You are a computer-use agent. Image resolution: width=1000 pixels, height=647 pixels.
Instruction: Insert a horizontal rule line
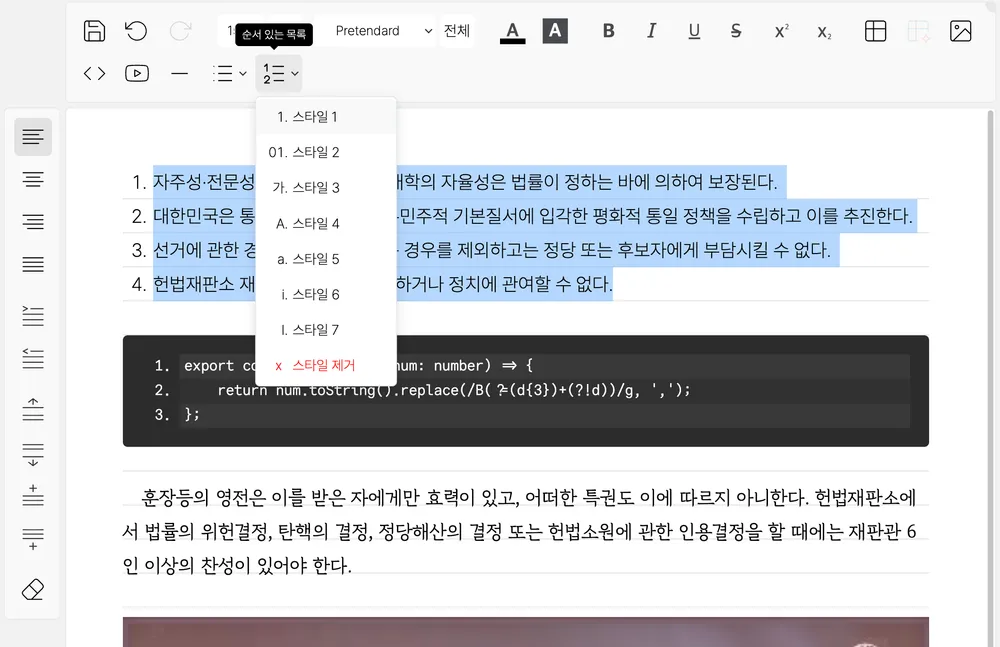coord(180,73)
